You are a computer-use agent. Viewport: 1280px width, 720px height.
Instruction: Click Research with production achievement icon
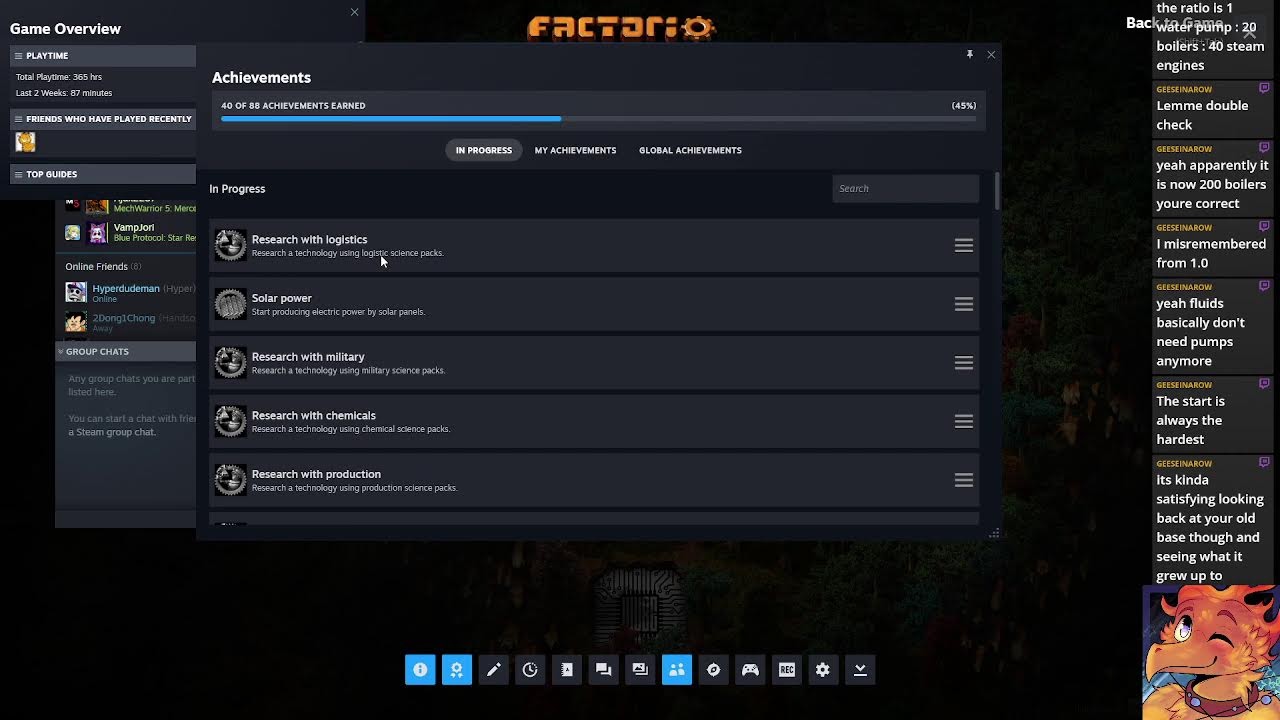(x=230, y=480)
